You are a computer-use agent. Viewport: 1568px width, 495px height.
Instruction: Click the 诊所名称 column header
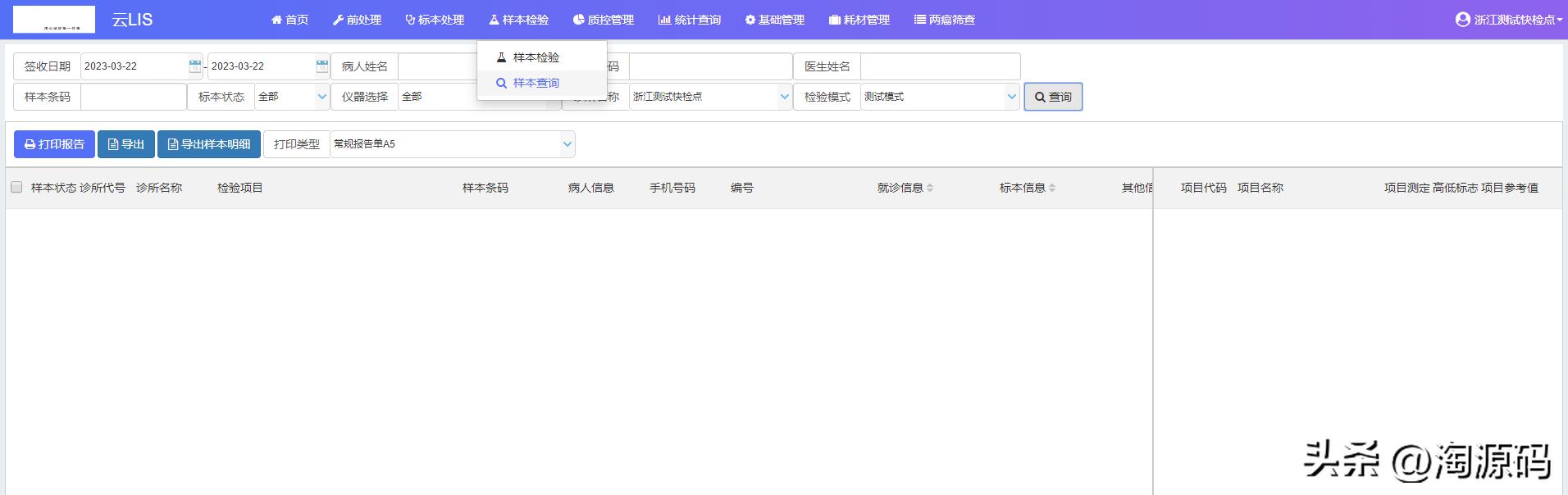click(x=159, y=188)
